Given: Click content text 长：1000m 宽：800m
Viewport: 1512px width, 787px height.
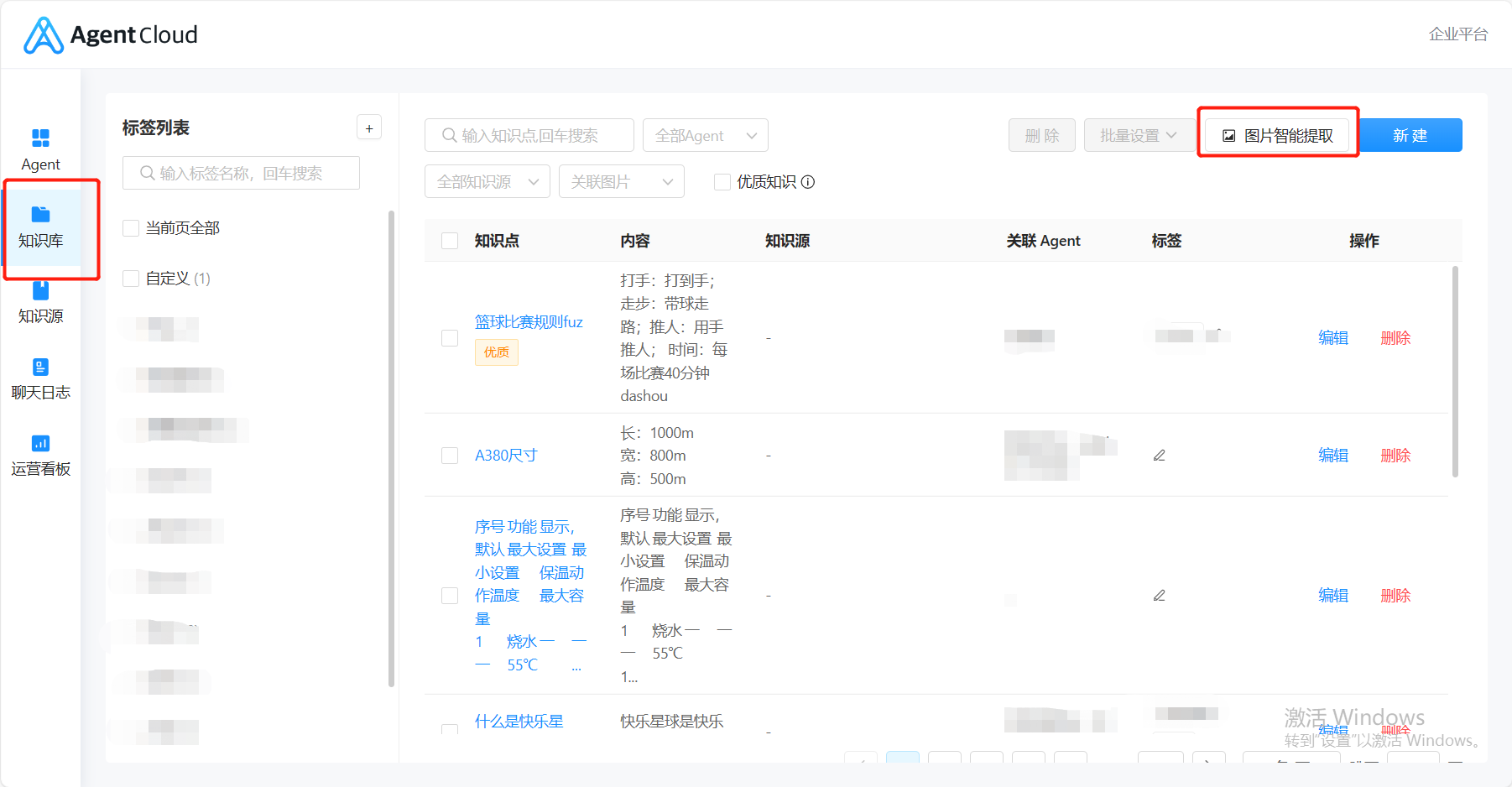Looking at the screenshot, I should (657, 456).
